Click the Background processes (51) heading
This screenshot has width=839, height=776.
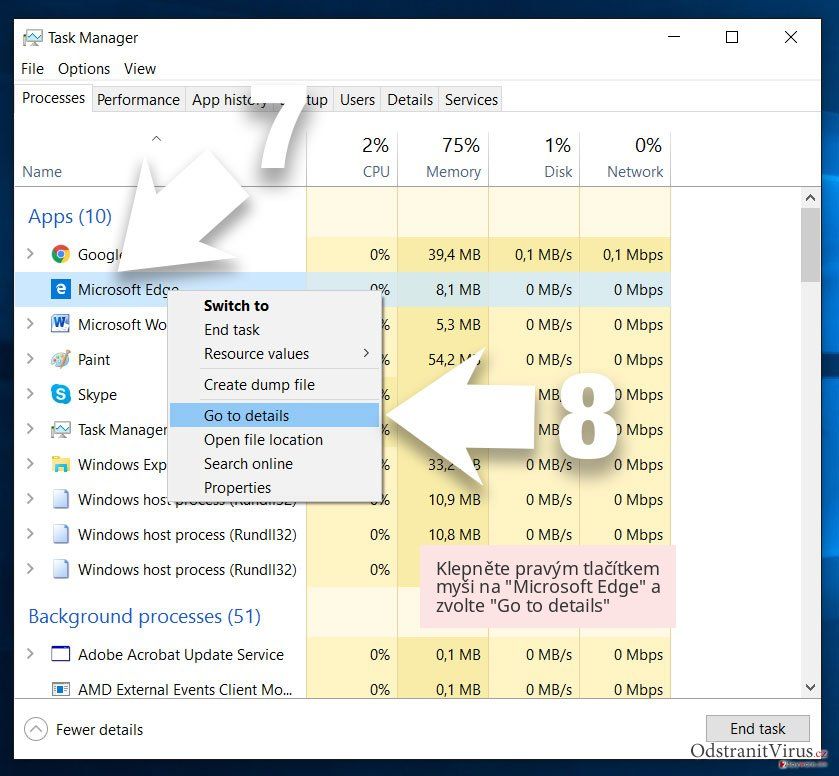click(x=144, y=616)
